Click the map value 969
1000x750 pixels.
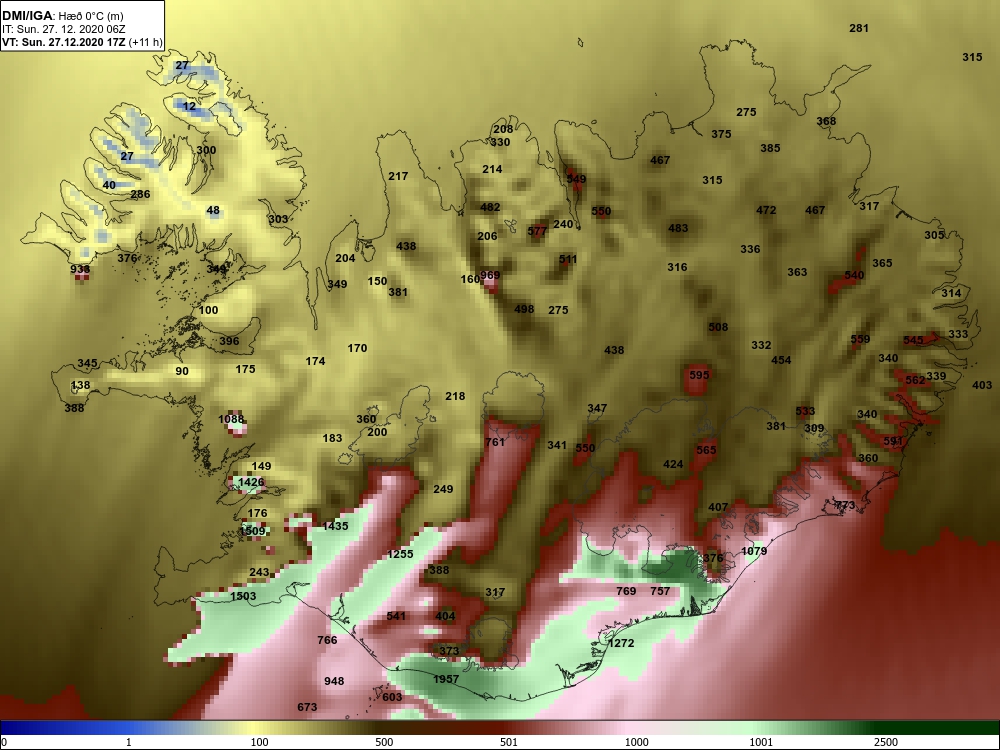pos(490,276)
